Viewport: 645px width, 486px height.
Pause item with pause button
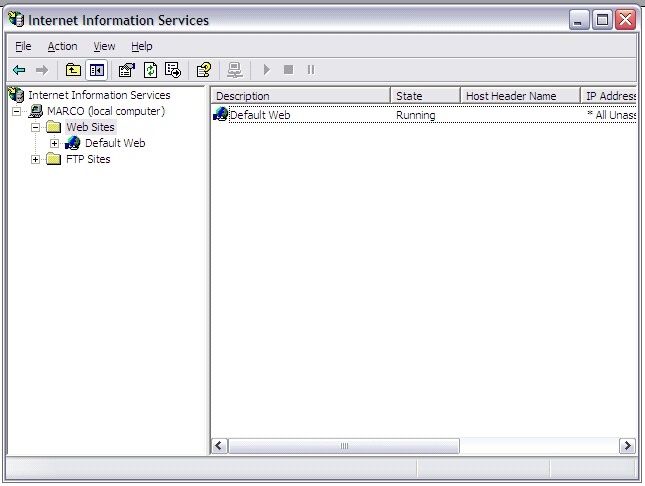click(x=311, y=70)
